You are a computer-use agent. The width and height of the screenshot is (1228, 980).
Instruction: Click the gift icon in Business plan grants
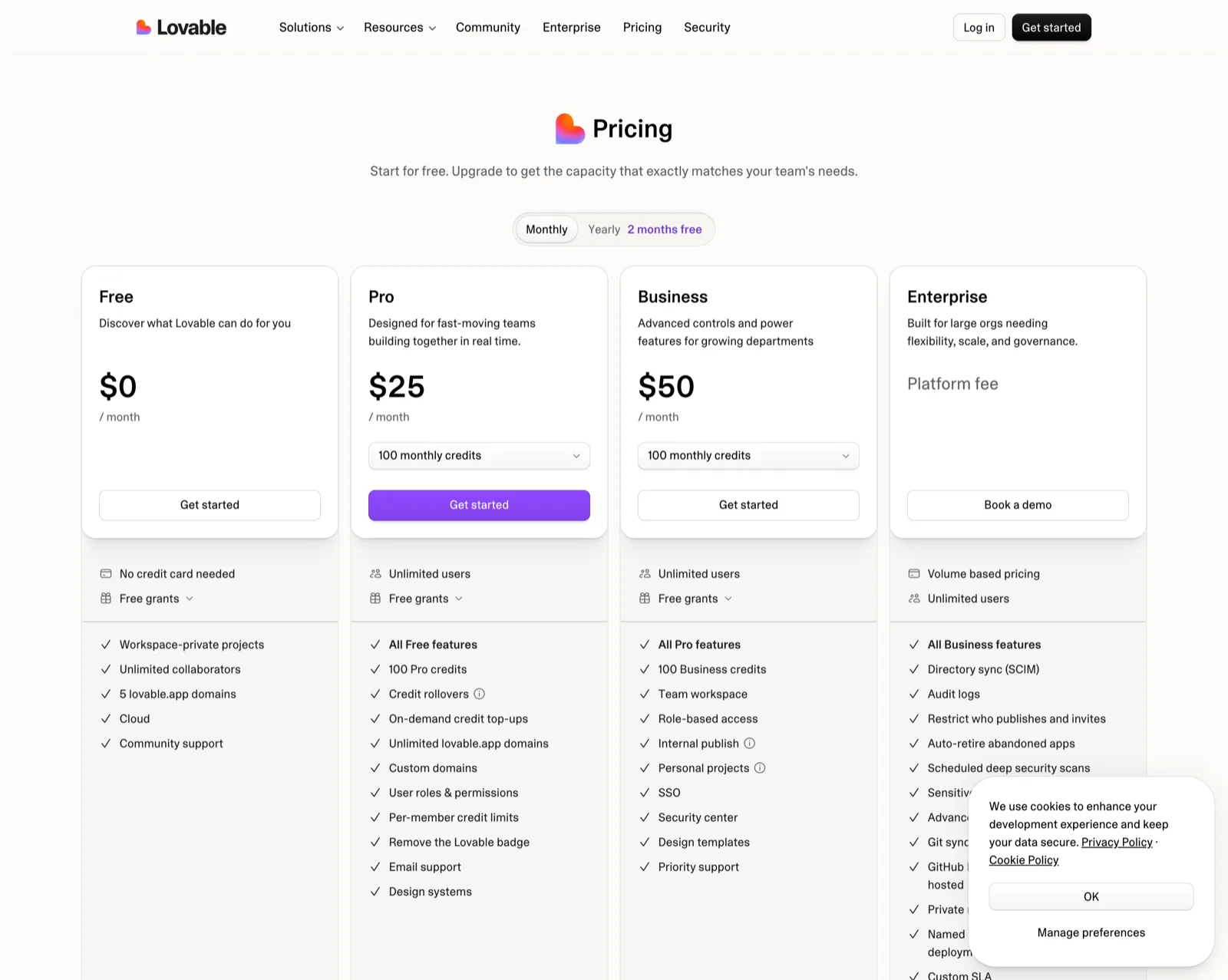(x=645, y=599)
